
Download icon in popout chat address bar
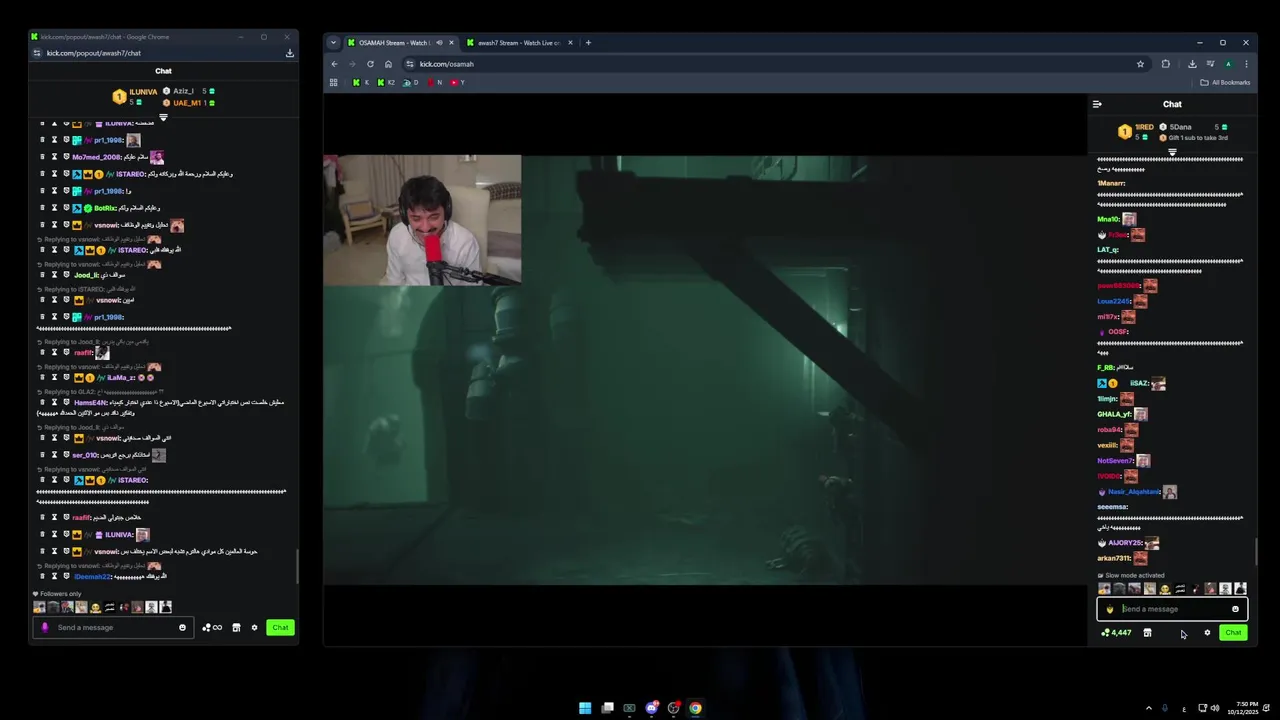point(290,53)
